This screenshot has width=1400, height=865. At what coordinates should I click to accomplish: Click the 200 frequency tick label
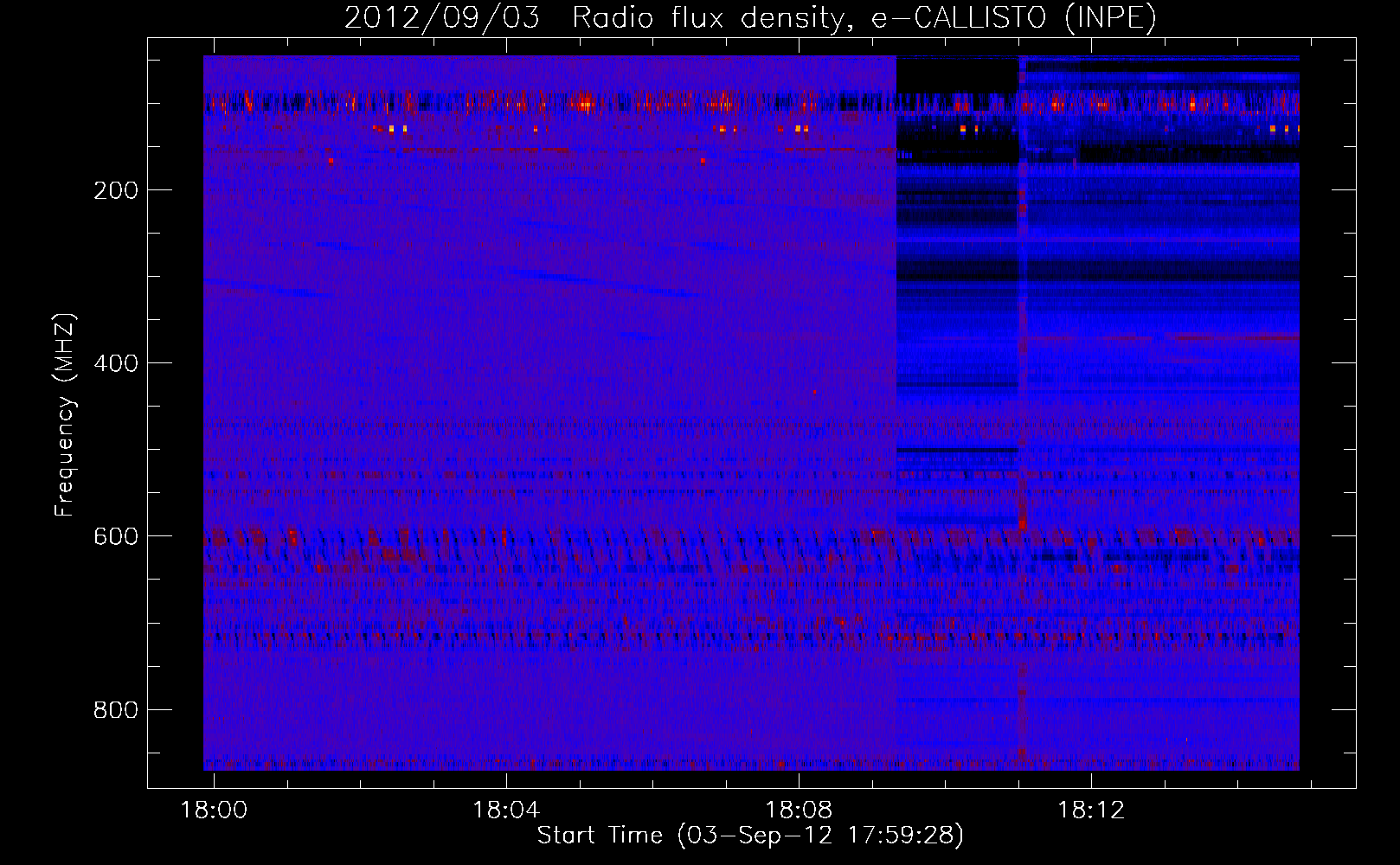pos(115,190)
